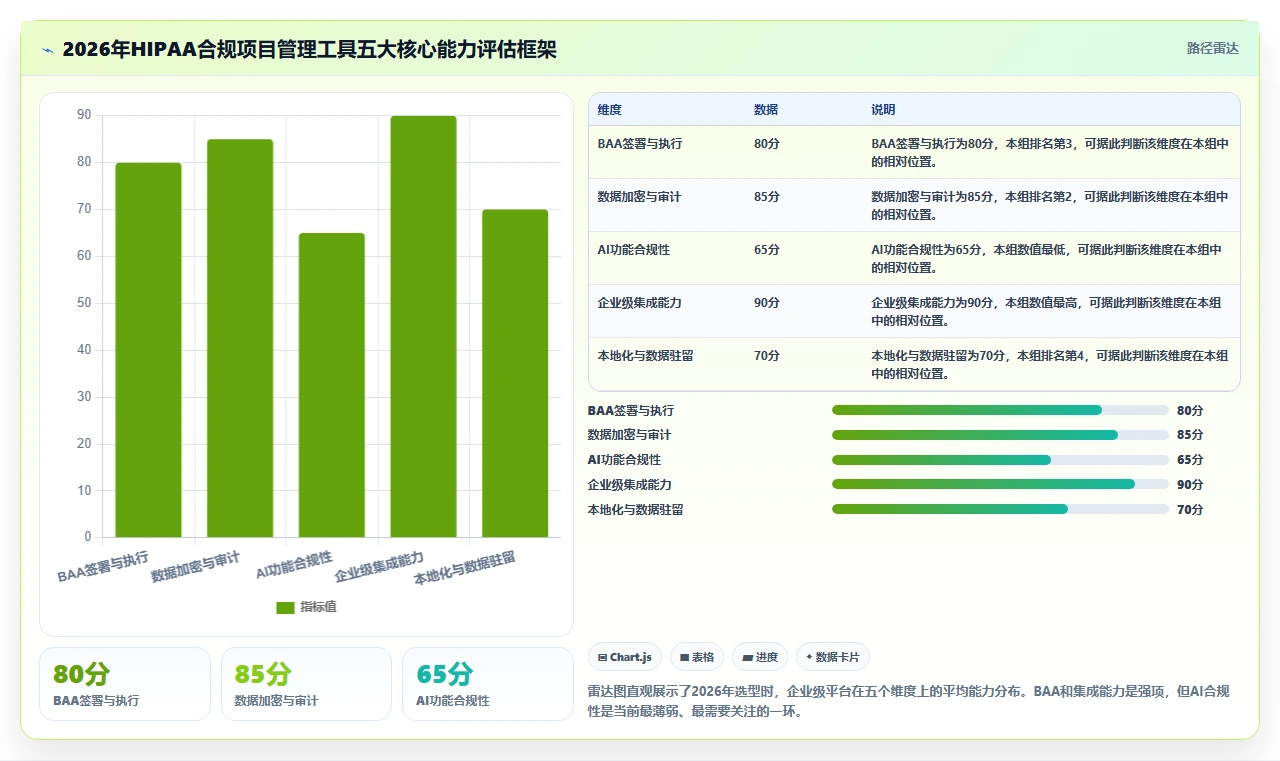Open the 80分 BAA签署与执行 stat card
Image resolution: width=1280 pixels, height=761 pixels.
125,684
